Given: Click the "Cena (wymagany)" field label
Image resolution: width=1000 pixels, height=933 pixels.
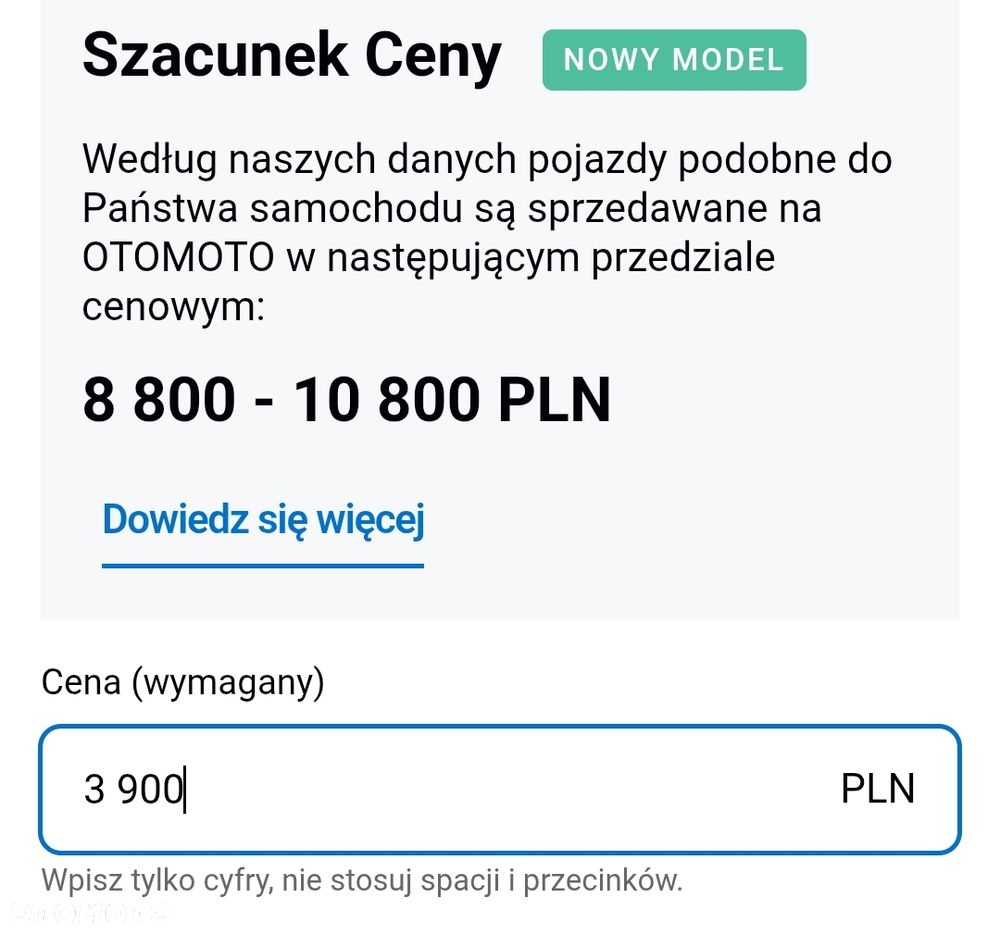Looking at the screenshot, I should [x=183, y=683].
